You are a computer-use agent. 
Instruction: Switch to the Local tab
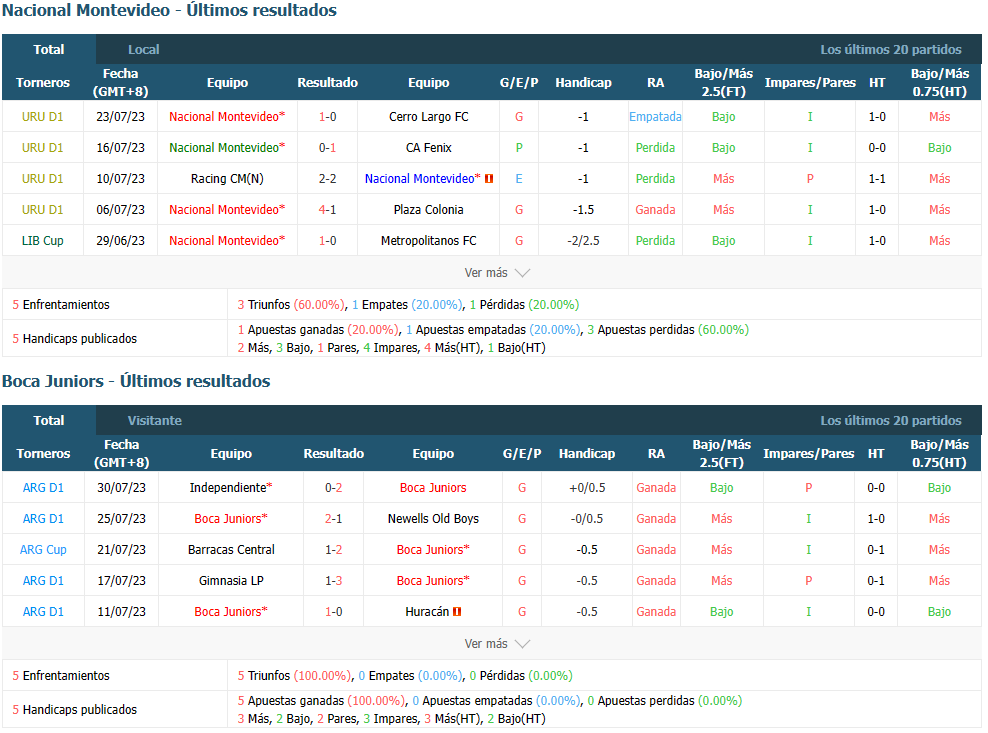[x=144, y=49]
